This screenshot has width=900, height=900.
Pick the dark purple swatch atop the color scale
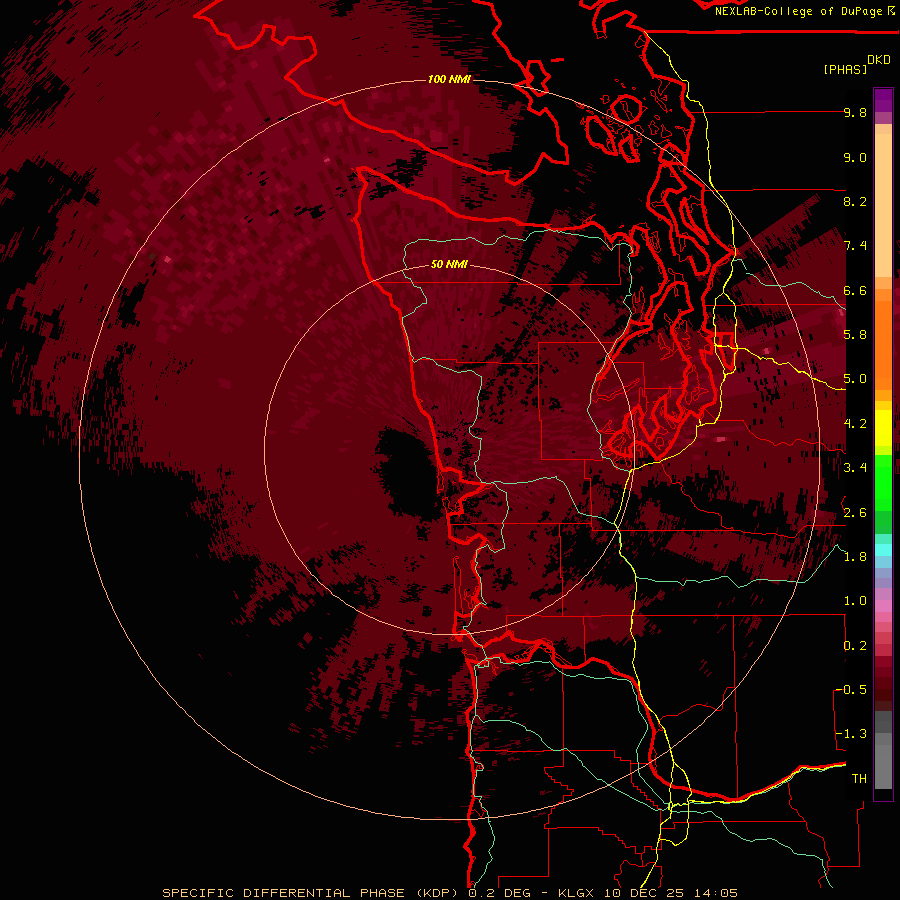click(x=883, y=100)
